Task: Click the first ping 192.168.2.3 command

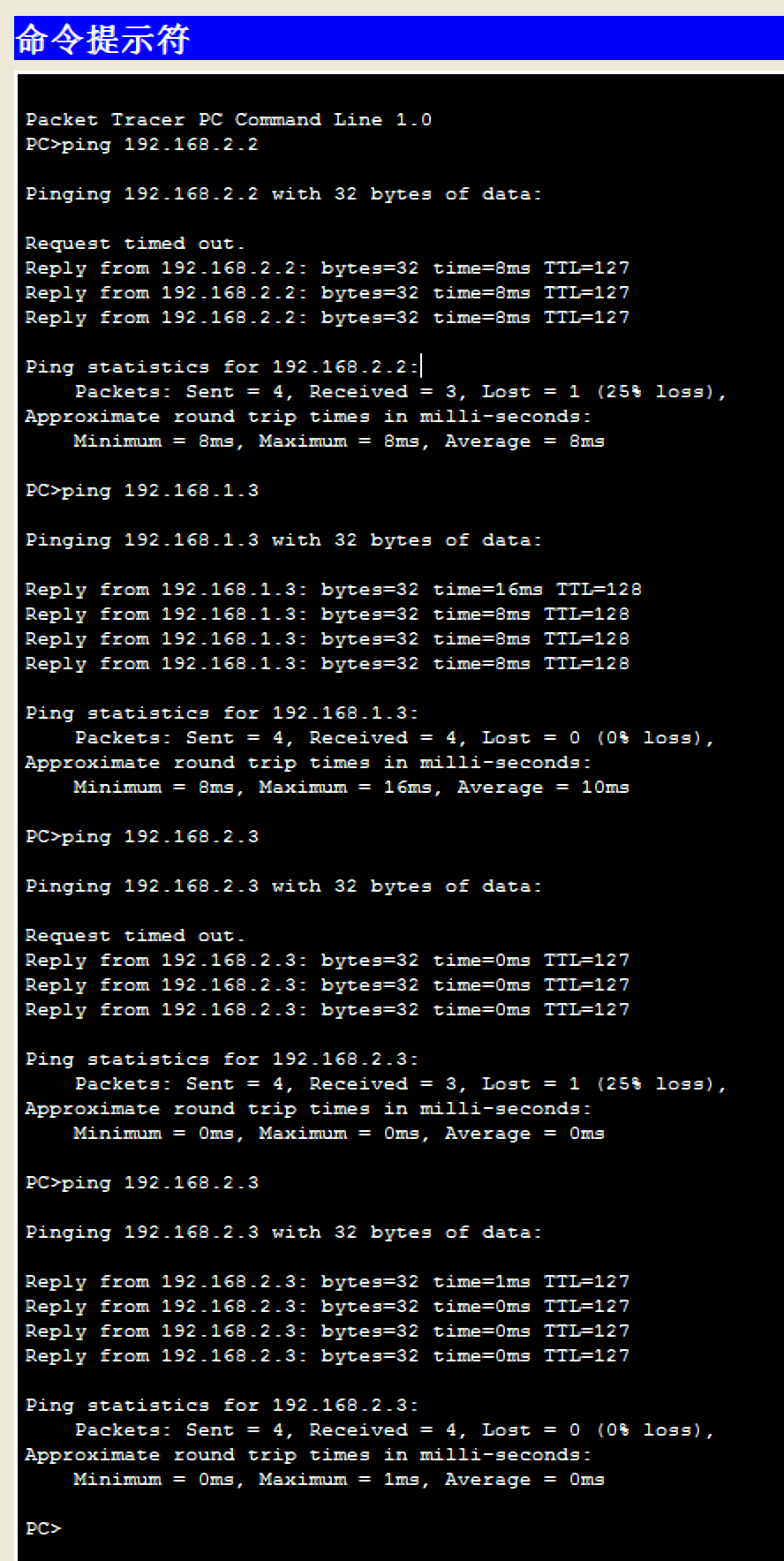Action: [x=142, y=836]
